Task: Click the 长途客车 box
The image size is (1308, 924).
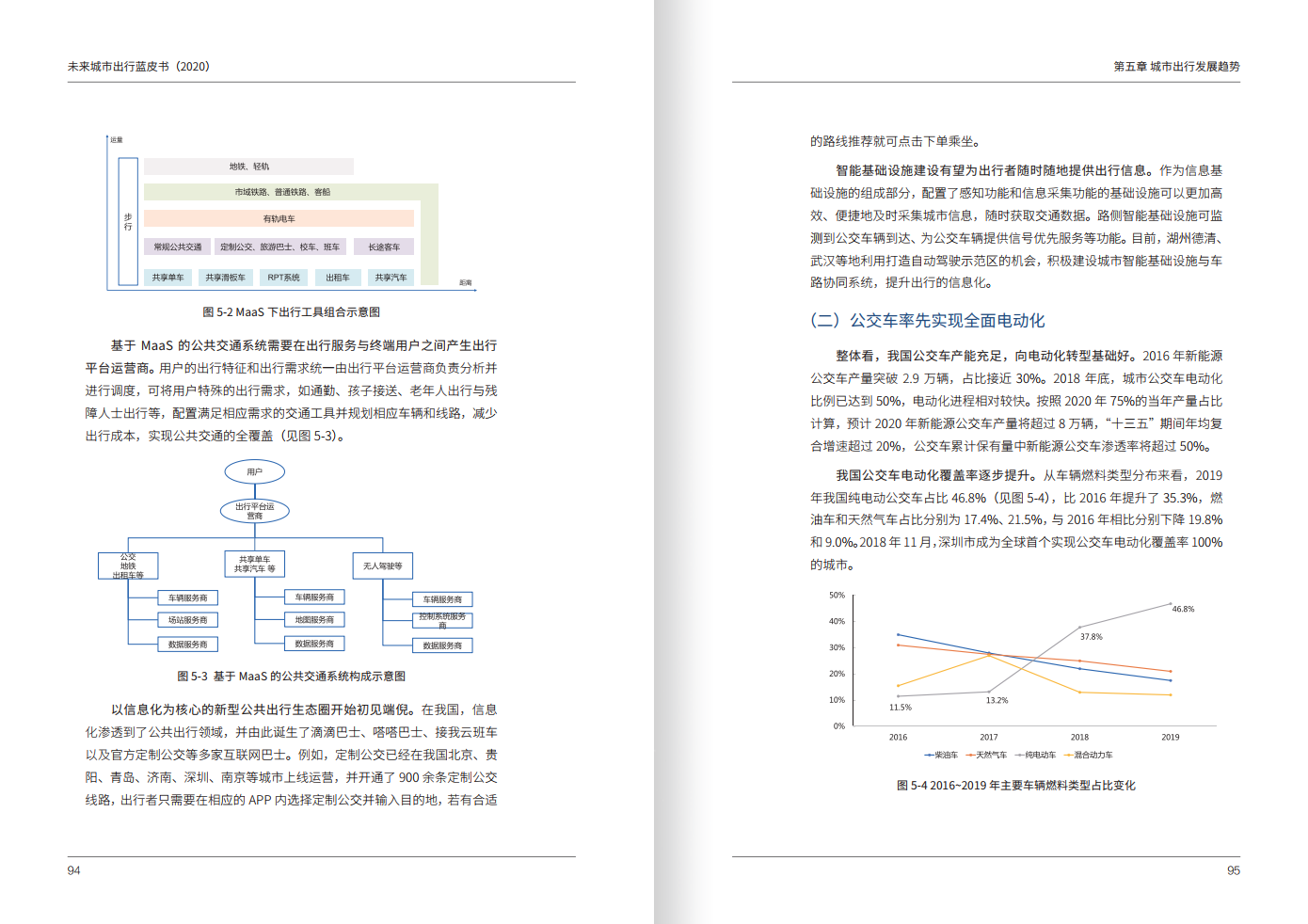Action: point(384,247)
